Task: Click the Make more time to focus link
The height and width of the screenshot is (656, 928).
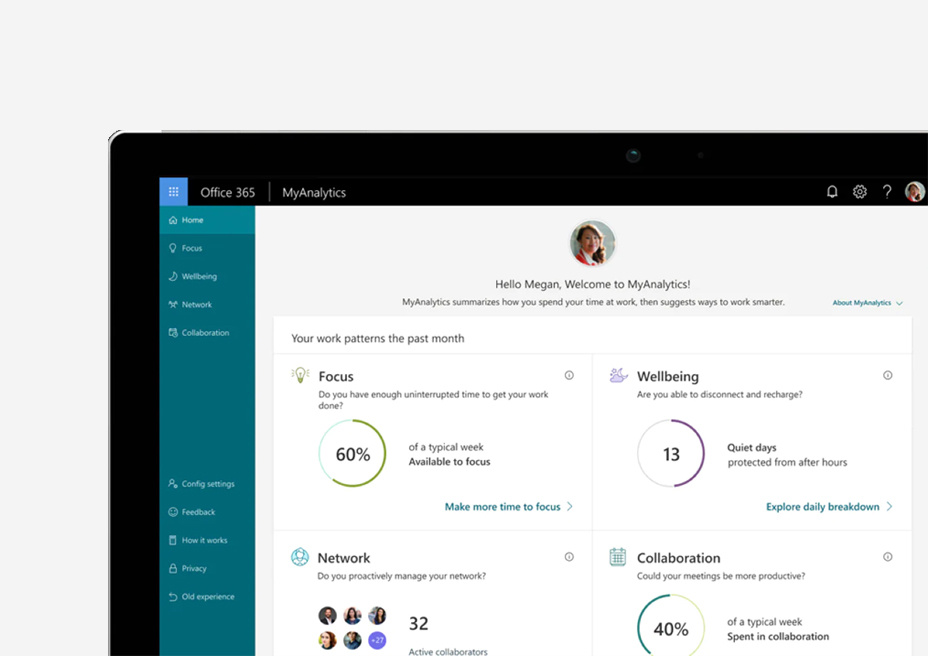Action: click(x=508, y=507)
